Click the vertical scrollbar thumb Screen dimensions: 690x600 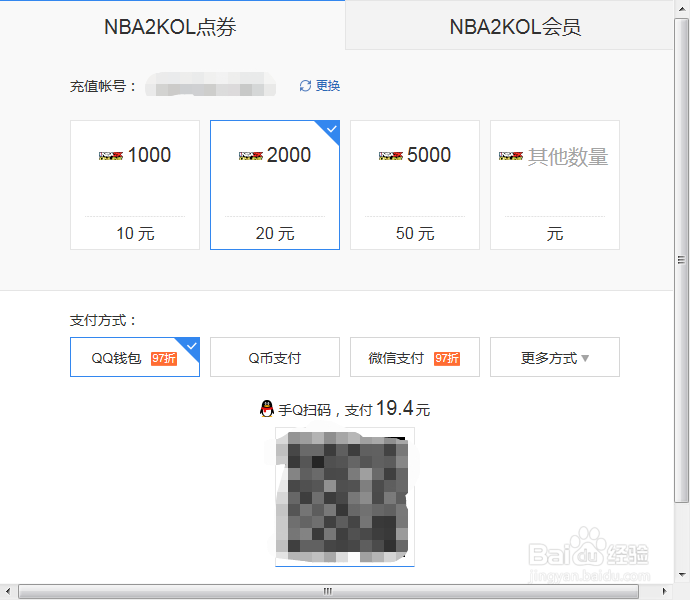pyautogui.click(x=682, y=260)
